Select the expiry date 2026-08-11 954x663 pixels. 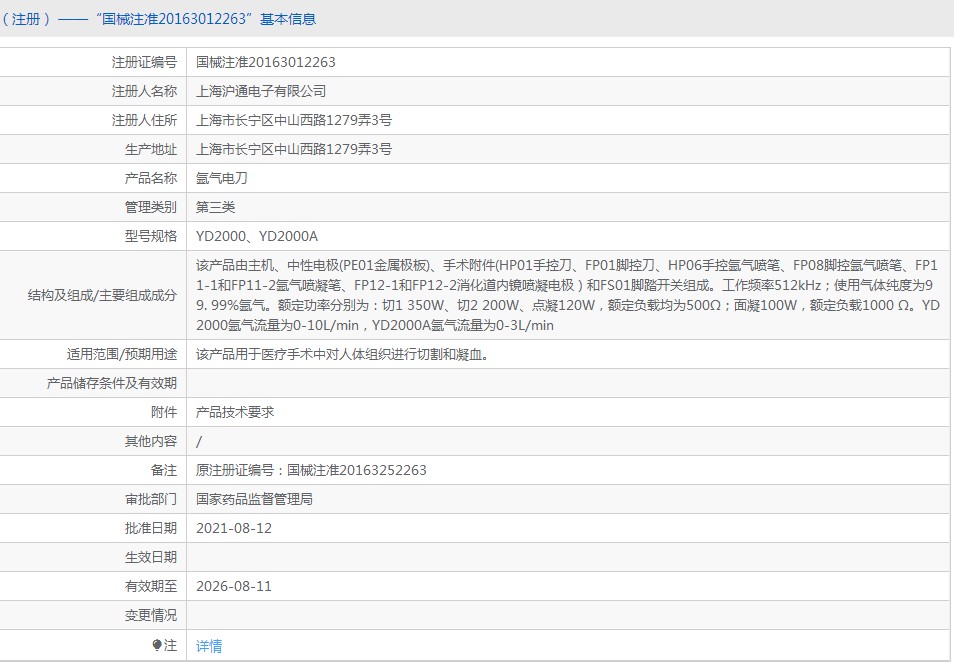234,586
